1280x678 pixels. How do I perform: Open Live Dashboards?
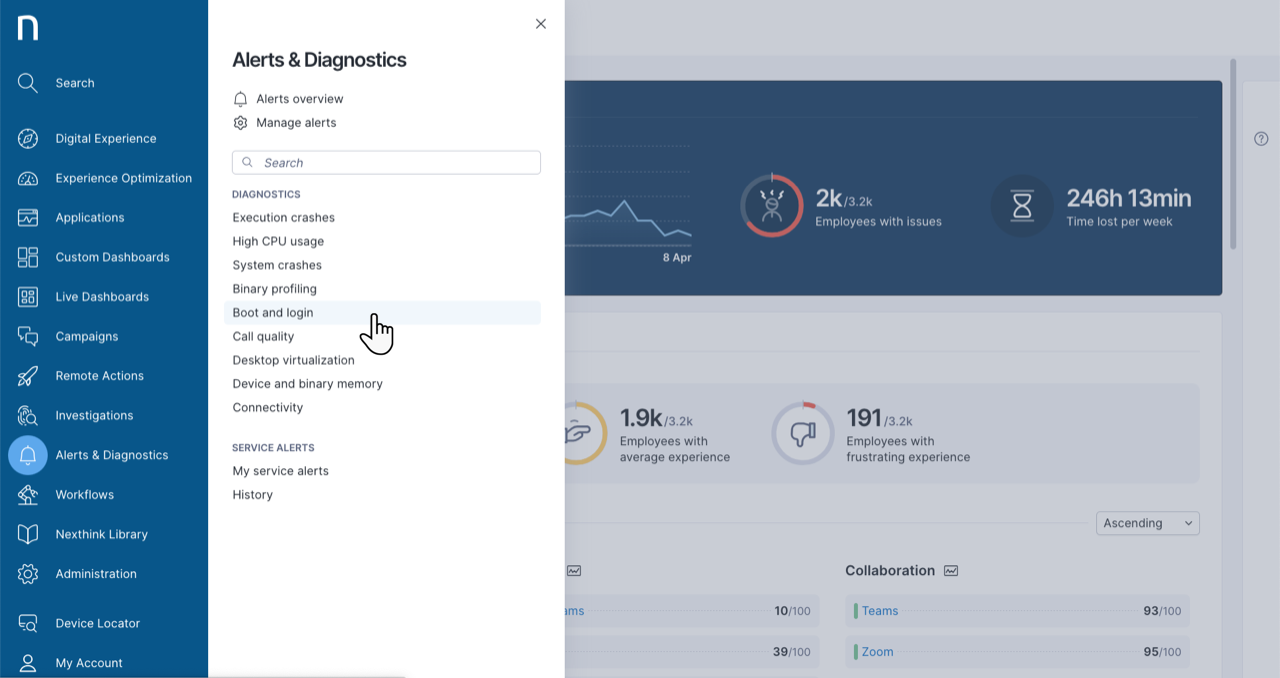(99, 296)
